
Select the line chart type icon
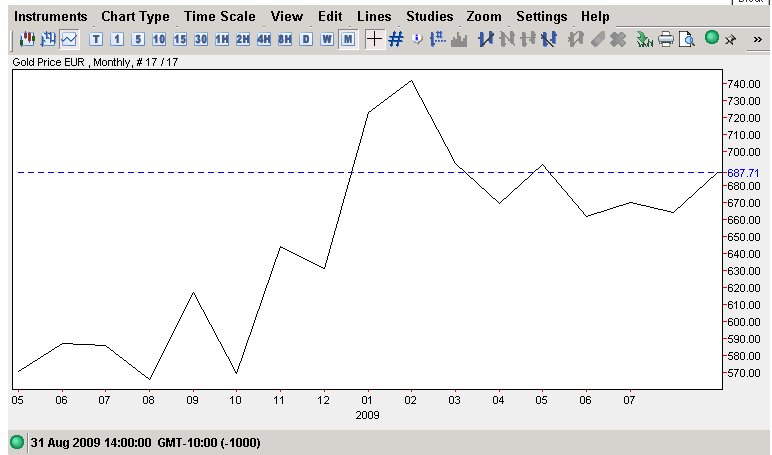tap(69, 39)
